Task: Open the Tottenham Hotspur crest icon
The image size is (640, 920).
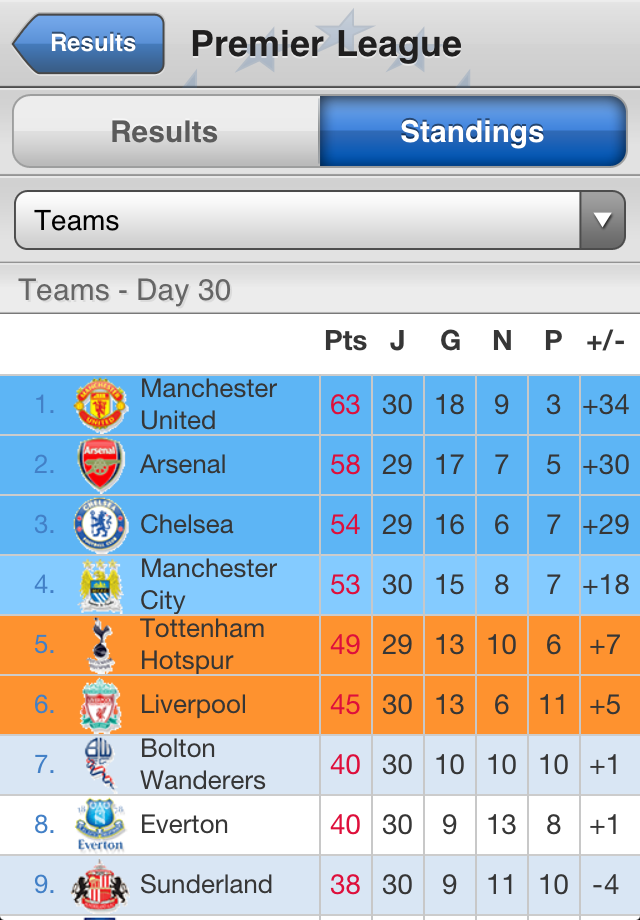Action: 102,645
